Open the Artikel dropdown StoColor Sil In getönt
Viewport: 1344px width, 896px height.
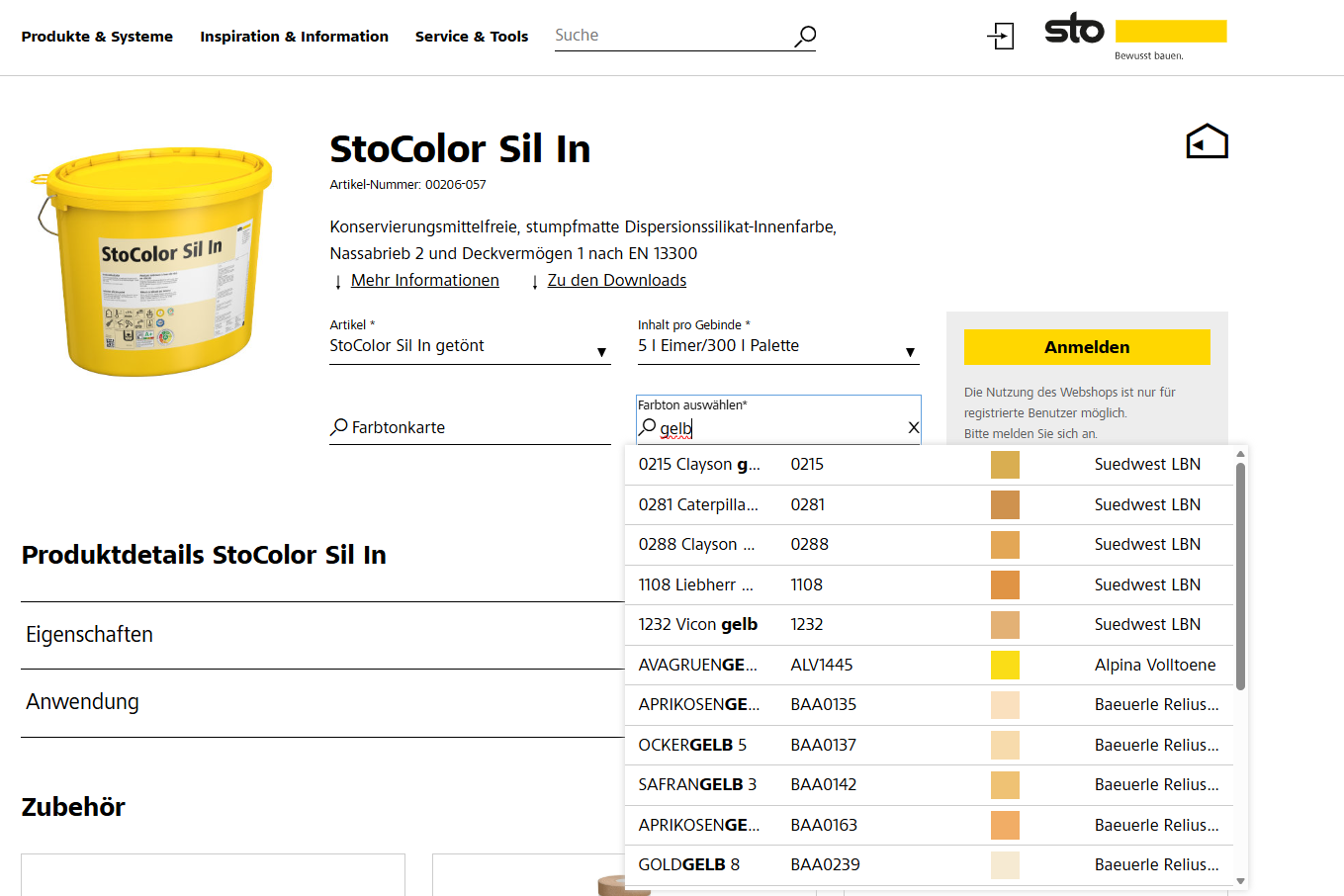470,346
